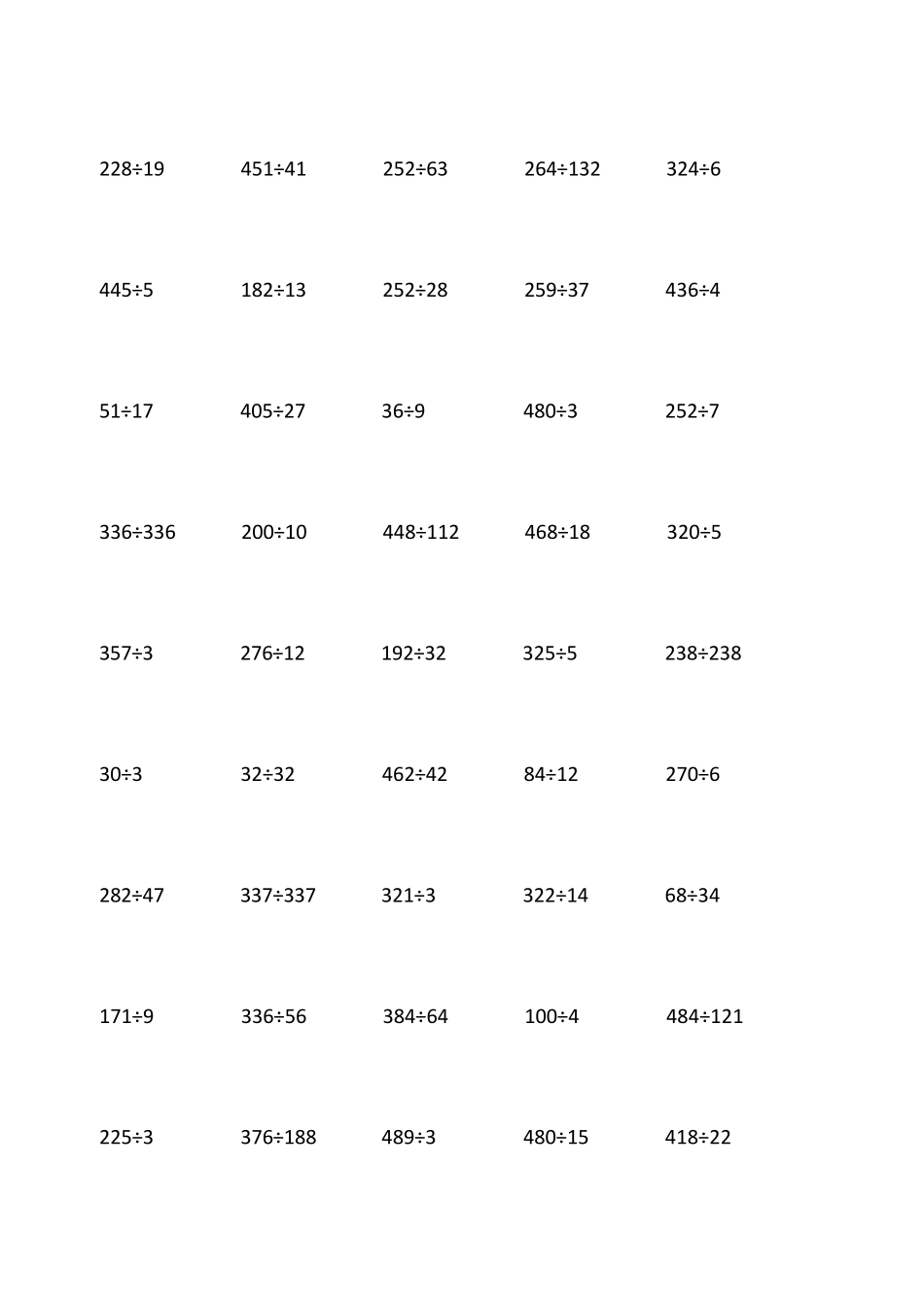Select the problem 30÷3
924x1307 pixels.
point(121,774)
